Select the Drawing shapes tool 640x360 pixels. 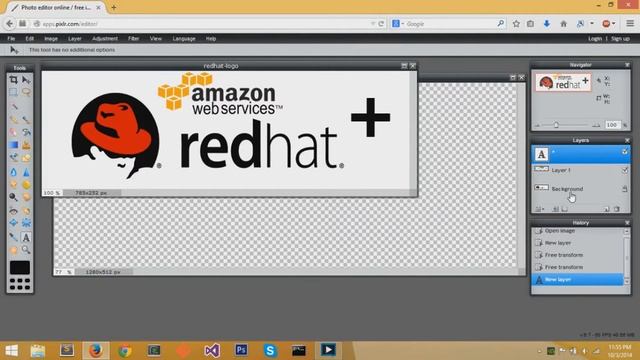(x=26, y=158)
